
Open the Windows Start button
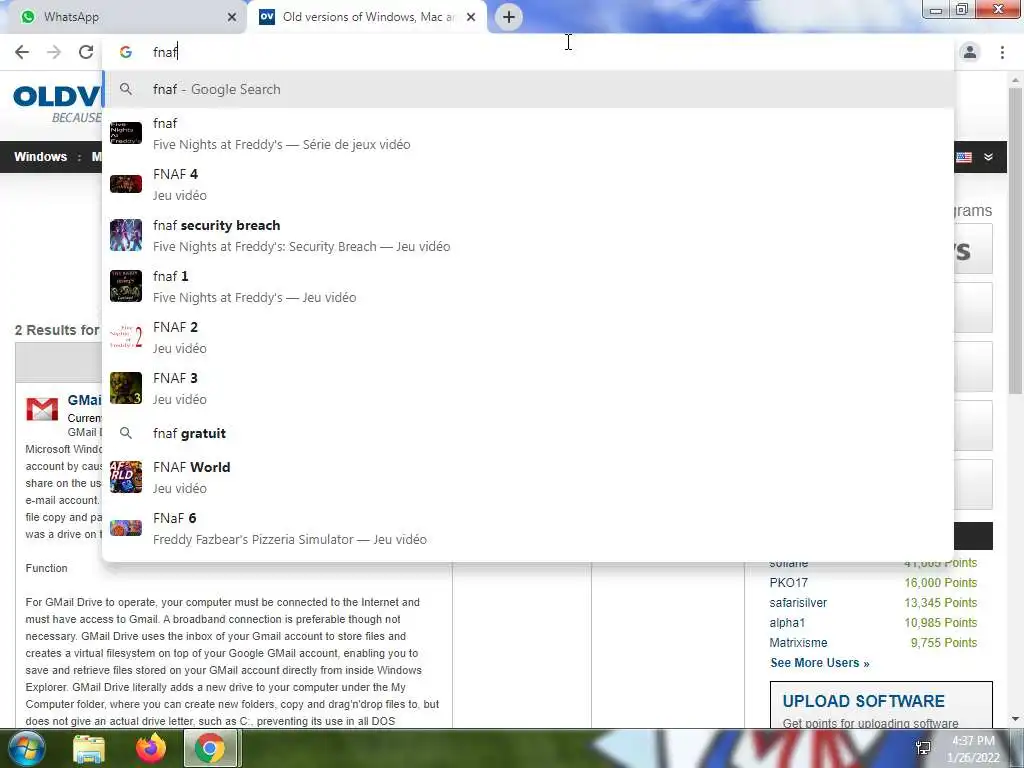click(26, 748)
